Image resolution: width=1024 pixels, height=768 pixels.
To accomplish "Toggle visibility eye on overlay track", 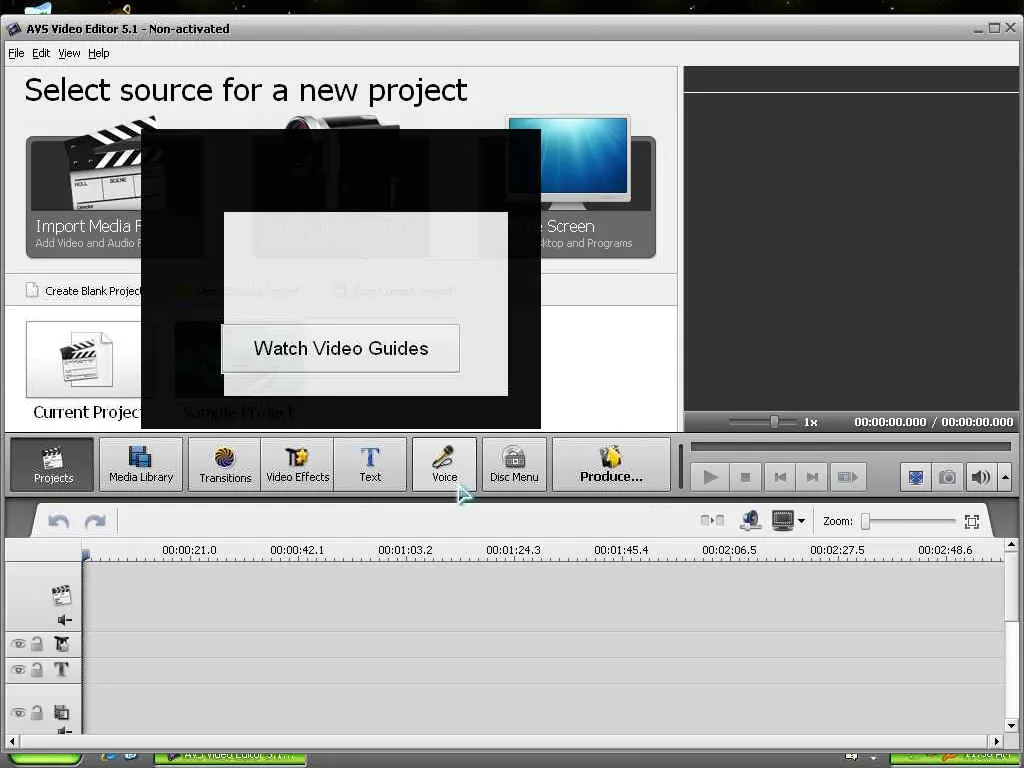I will pyautogui.click(x=18, y=712).
